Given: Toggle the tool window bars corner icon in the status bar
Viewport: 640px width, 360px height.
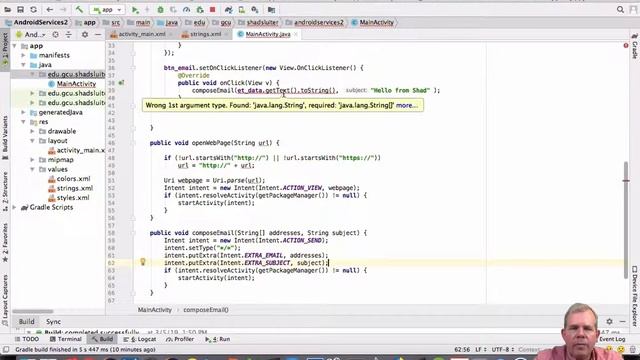Looking at the screenshot, I should coord(6,350).
